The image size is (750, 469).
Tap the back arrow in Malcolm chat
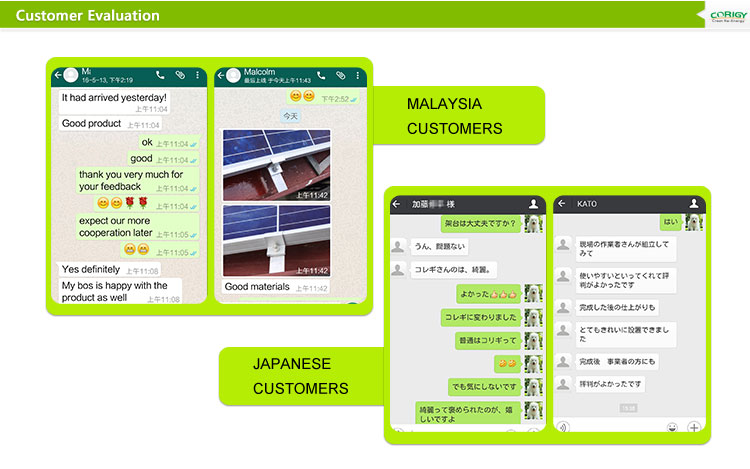(x=221, y=76)
